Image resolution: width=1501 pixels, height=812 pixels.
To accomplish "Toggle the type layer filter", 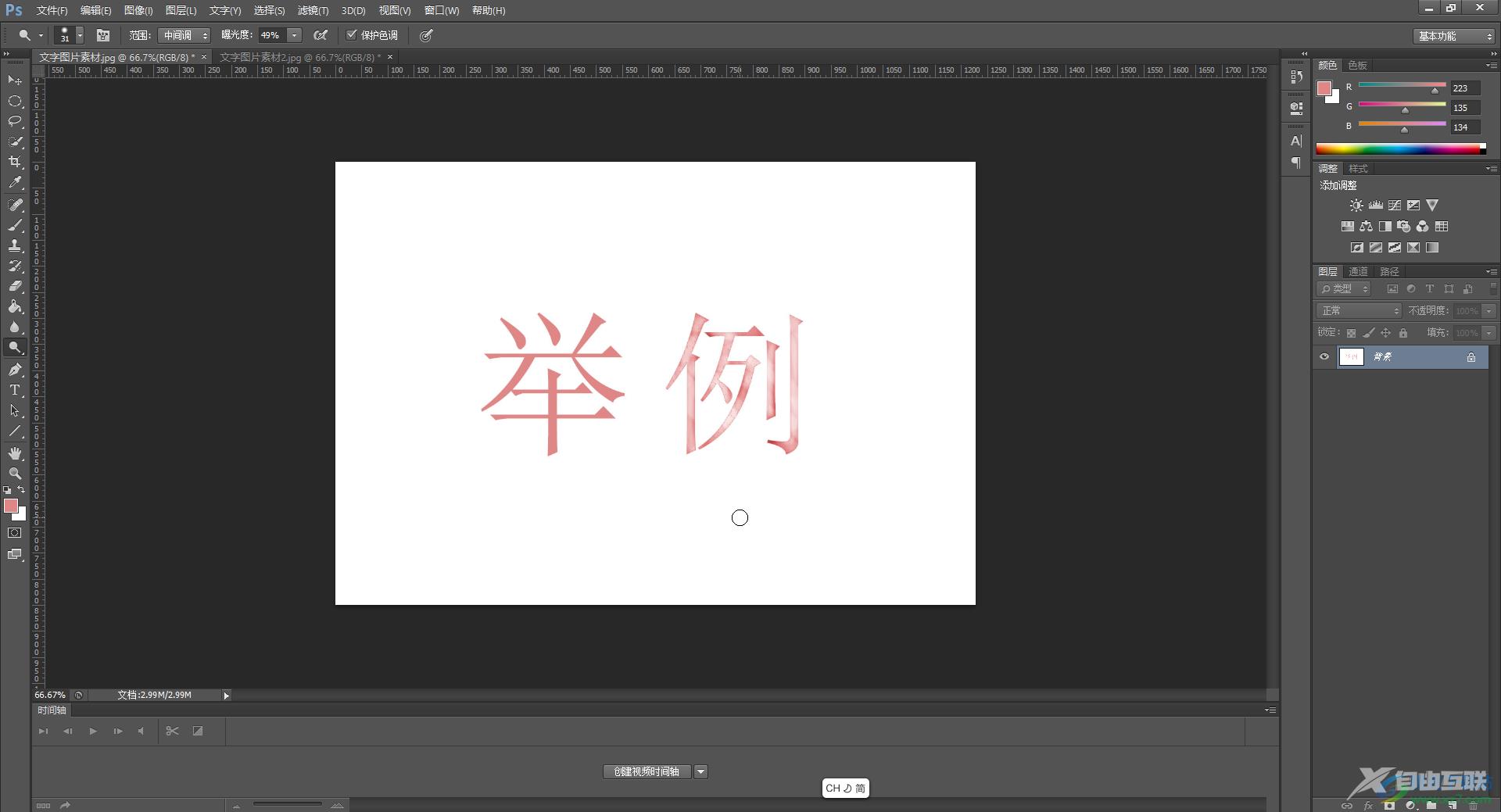I will [1430, 289].
